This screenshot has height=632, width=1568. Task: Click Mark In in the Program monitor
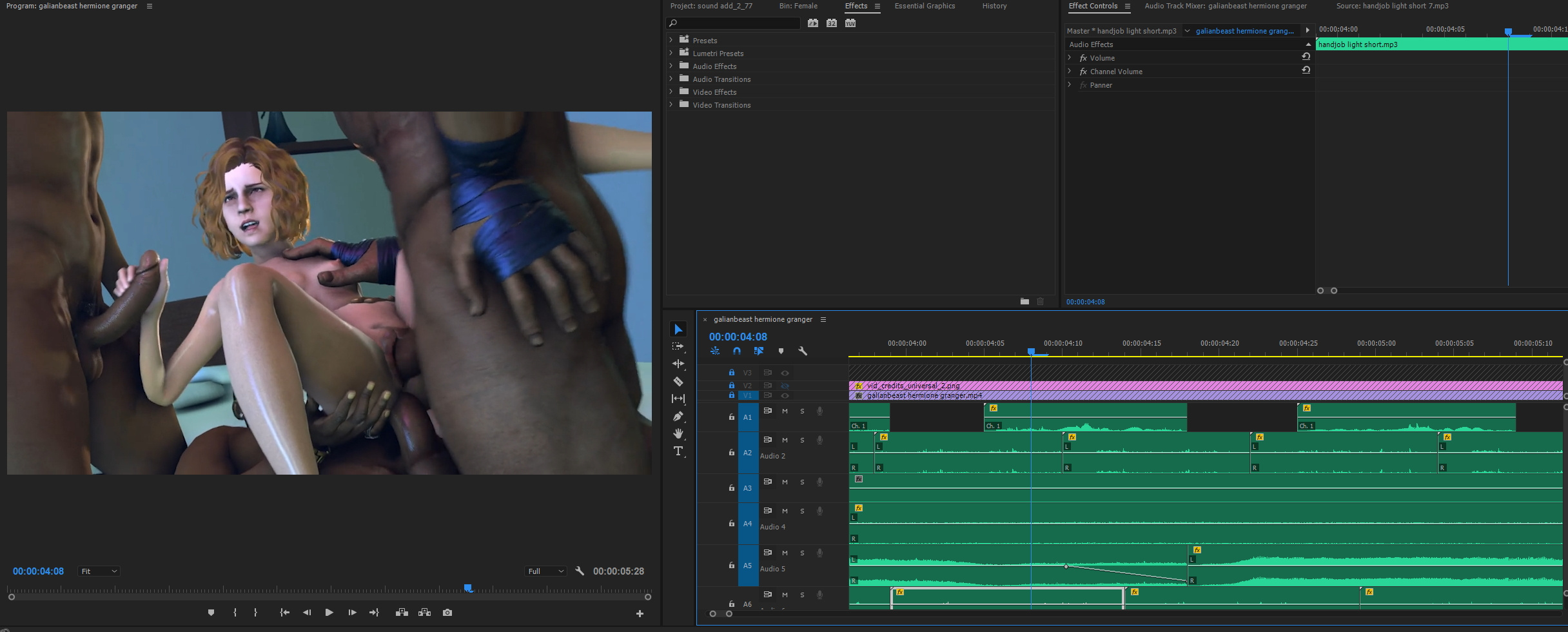[235, 613]
